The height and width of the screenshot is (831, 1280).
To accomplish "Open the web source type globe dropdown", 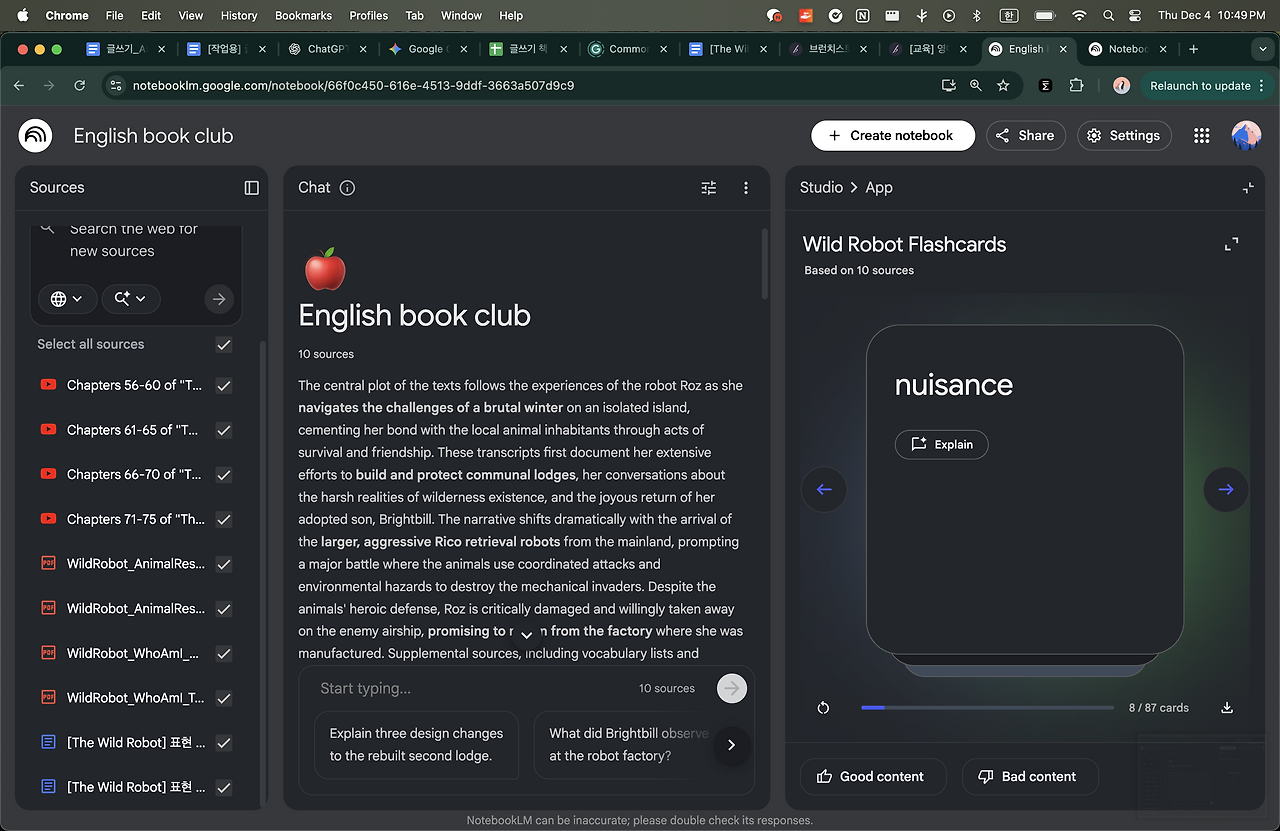I will 67,299.
